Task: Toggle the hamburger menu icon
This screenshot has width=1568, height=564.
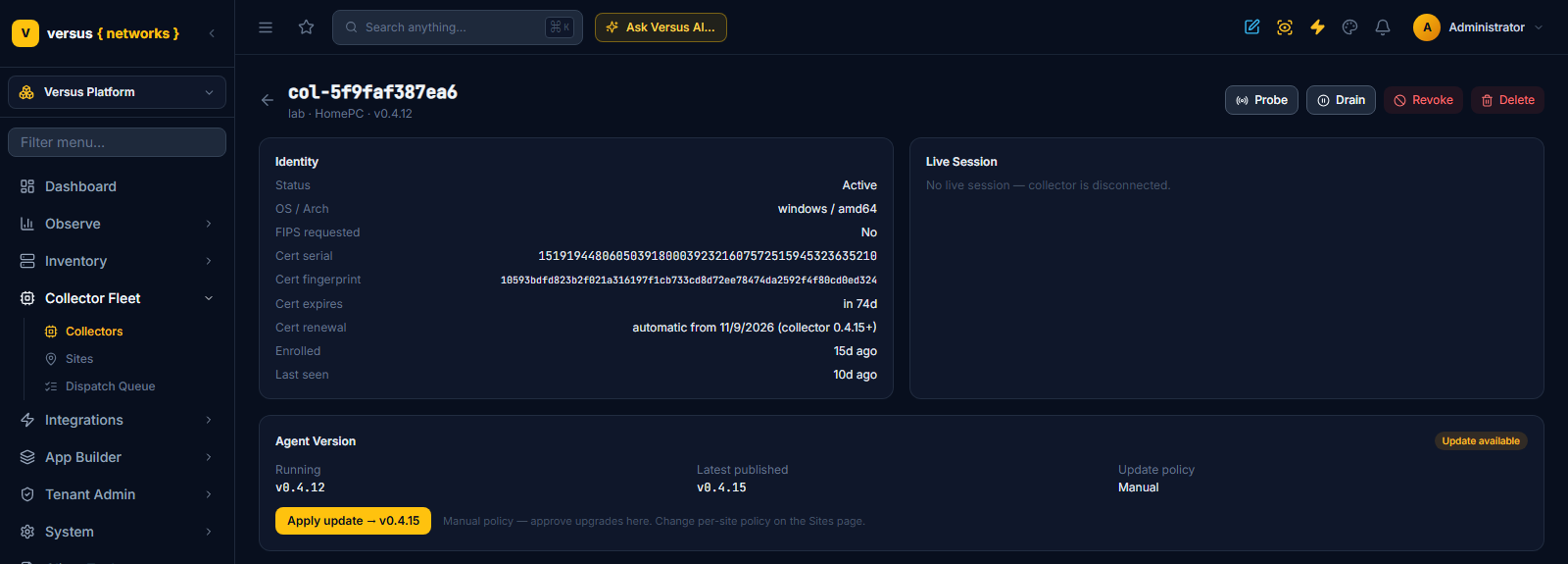Action: click(x=266, y=27)
